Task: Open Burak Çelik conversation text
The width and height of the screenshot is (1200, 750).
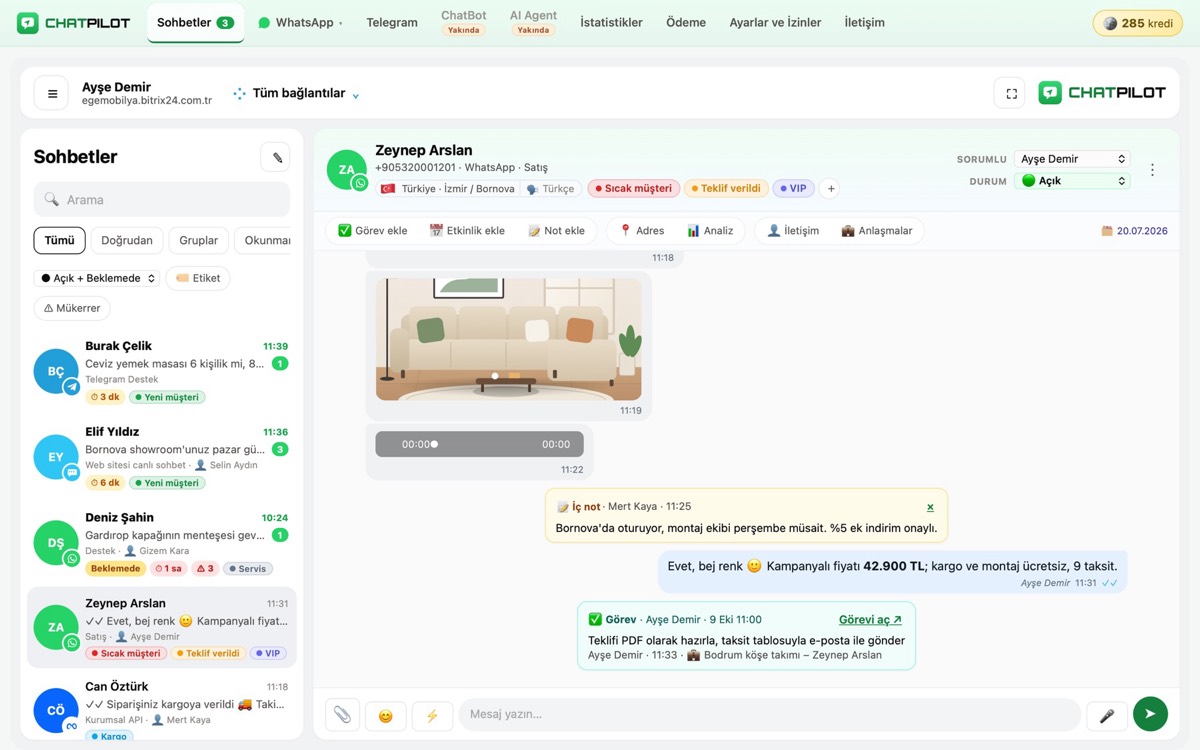Action: [175, 364]
